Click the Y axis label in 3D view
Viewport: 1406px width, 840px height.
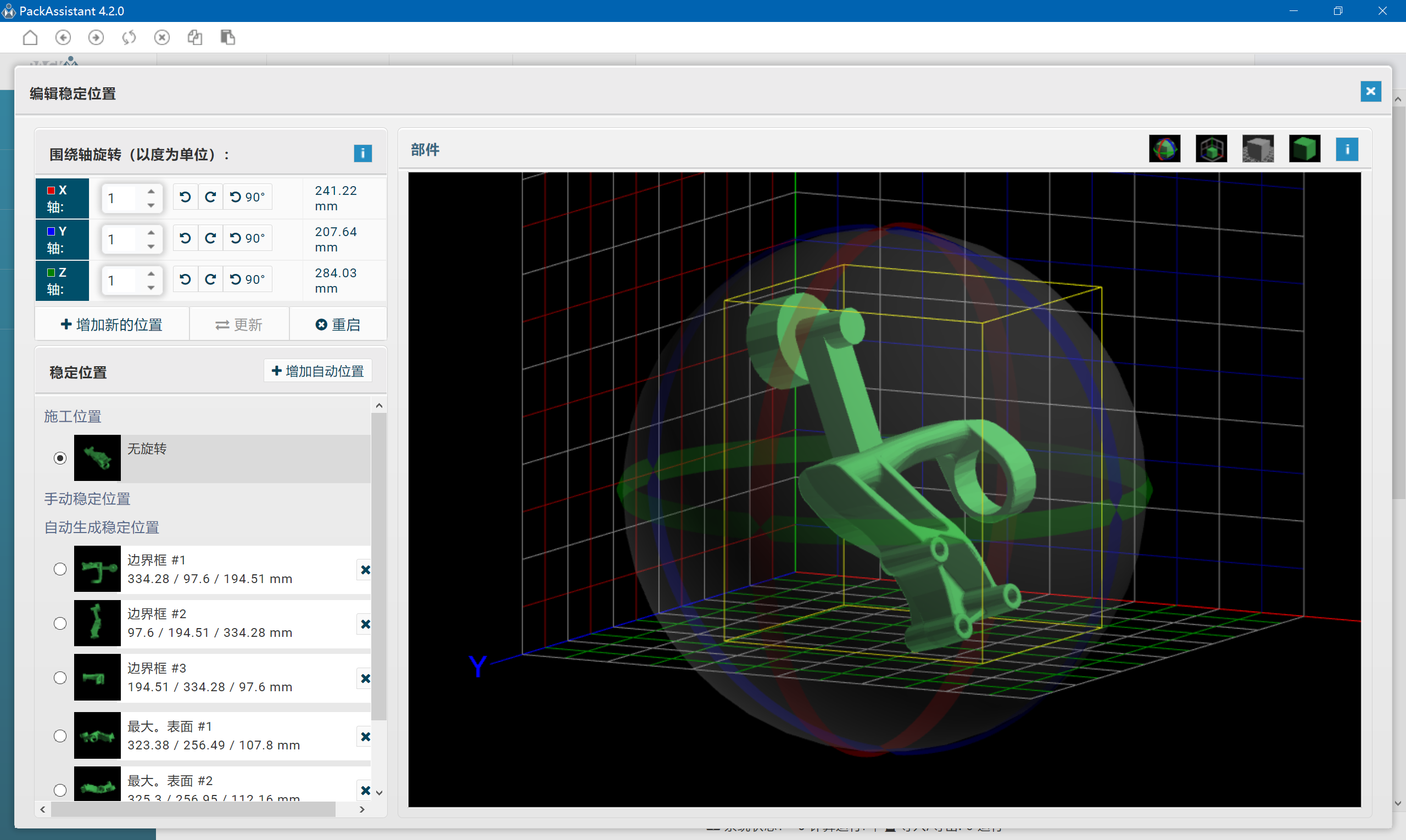478,666
